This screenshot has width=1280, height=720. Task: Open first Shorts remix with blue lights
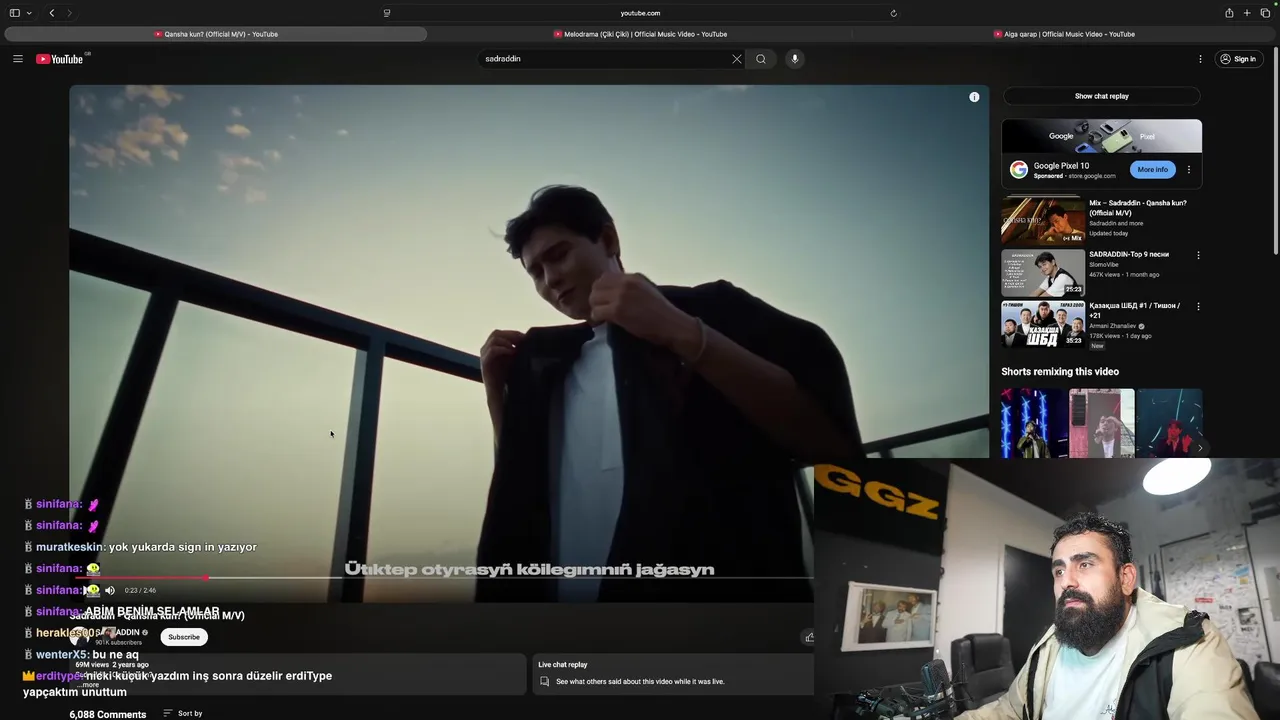pyautogui.click(x=1034, y=423)
